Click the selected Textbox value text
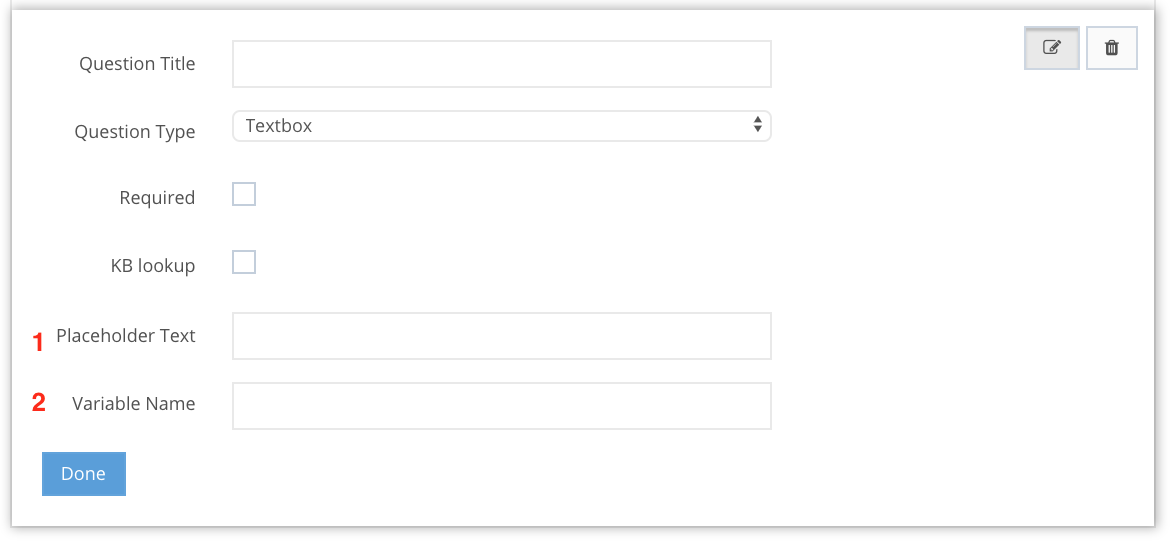 (279, 126)
